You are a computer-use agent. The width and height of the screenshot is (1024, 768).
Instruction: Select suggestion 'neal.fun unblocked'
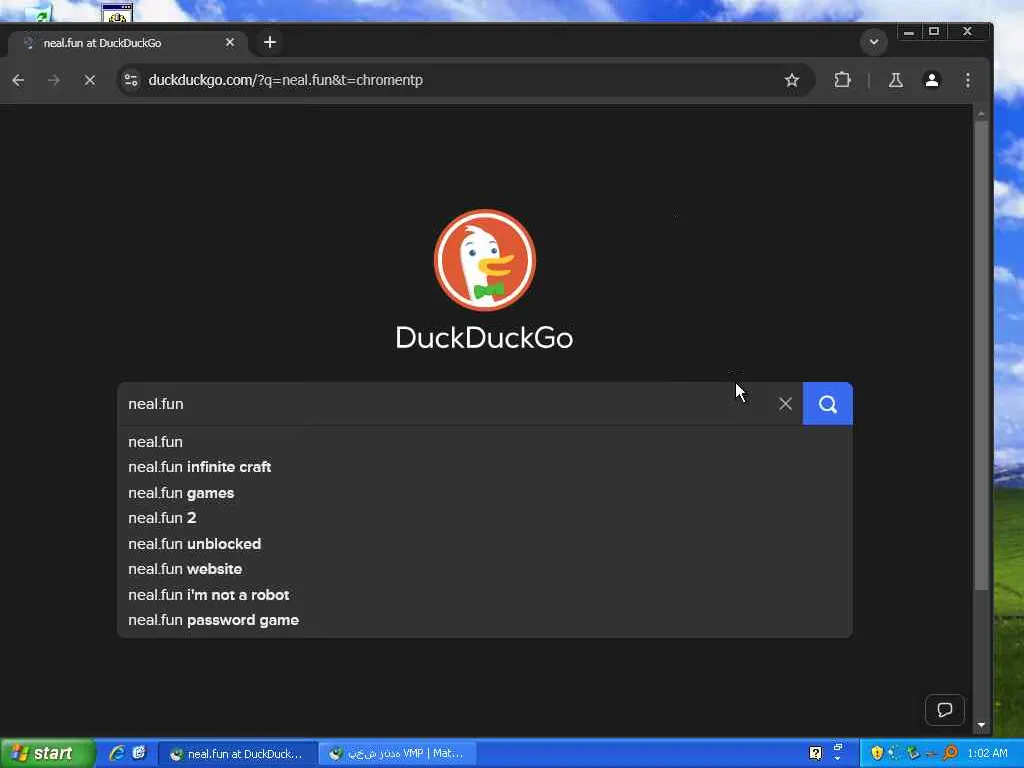(x=485, y=544)
